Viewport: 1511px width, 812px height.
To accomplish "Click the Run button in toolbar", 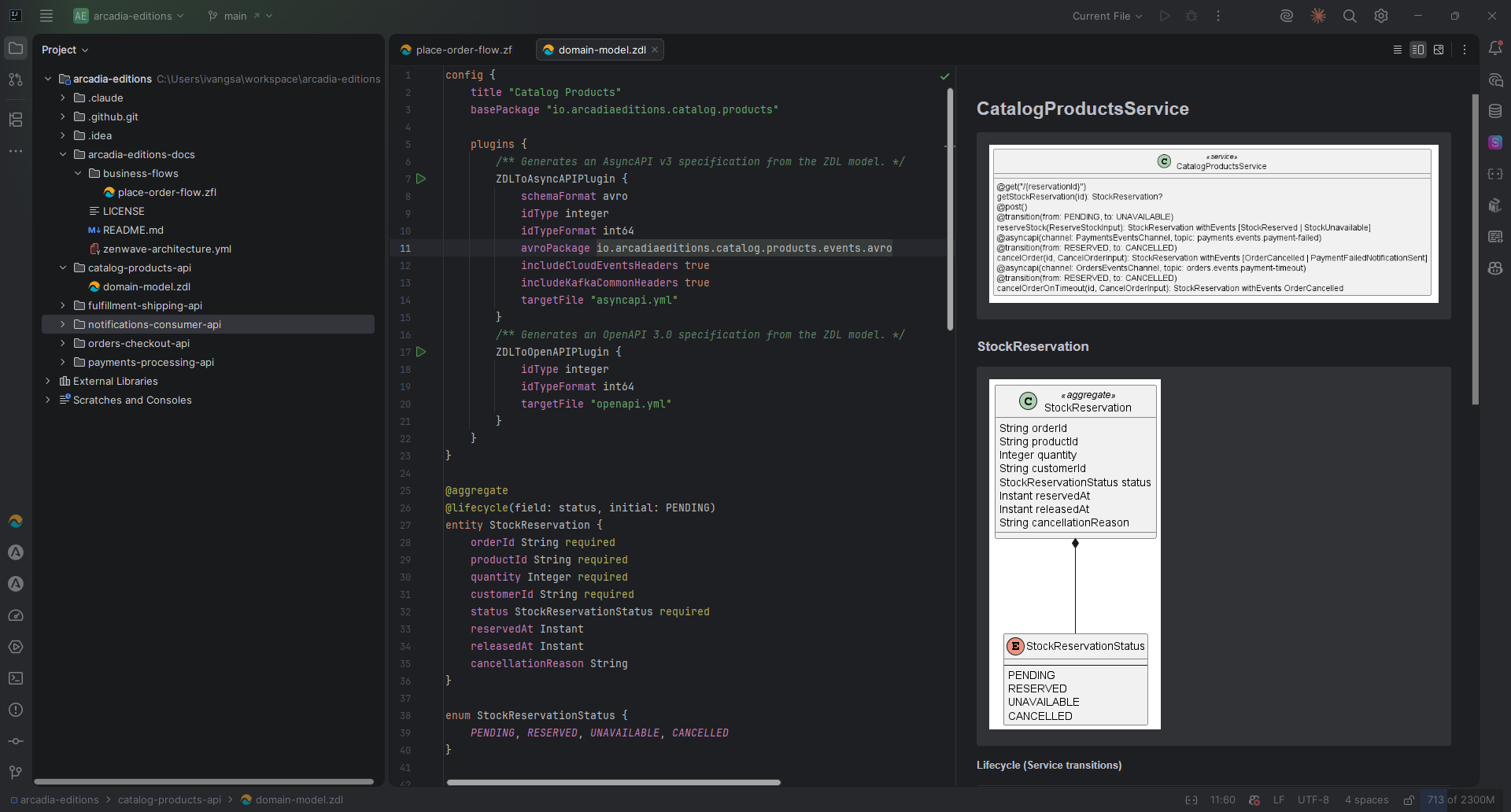I will 1165,16.
